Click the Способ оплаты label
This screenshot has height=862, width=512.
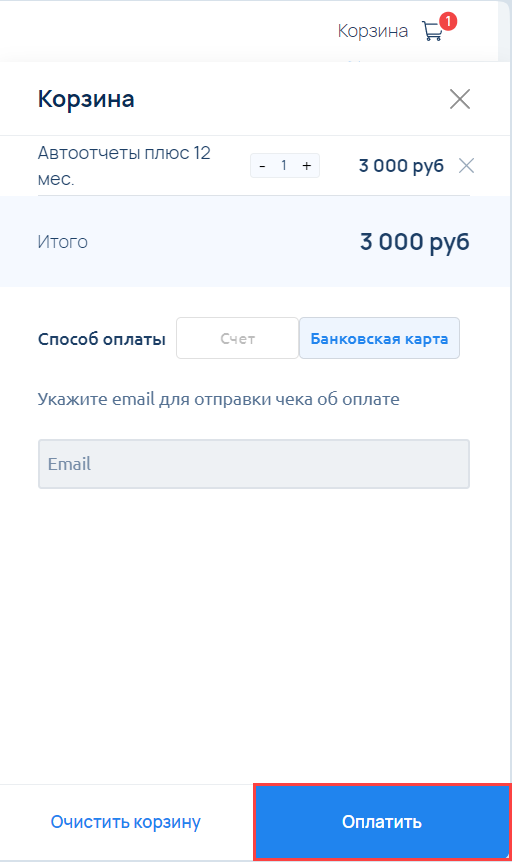(102, 339)
